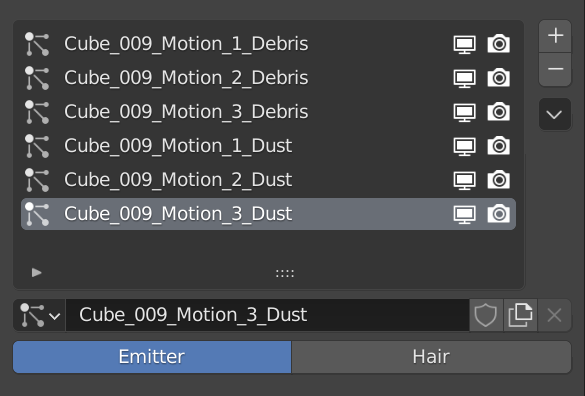This screenshot has width=585, height=396.
Task: Expand list filter options triangle
Action: click(37, 272)
